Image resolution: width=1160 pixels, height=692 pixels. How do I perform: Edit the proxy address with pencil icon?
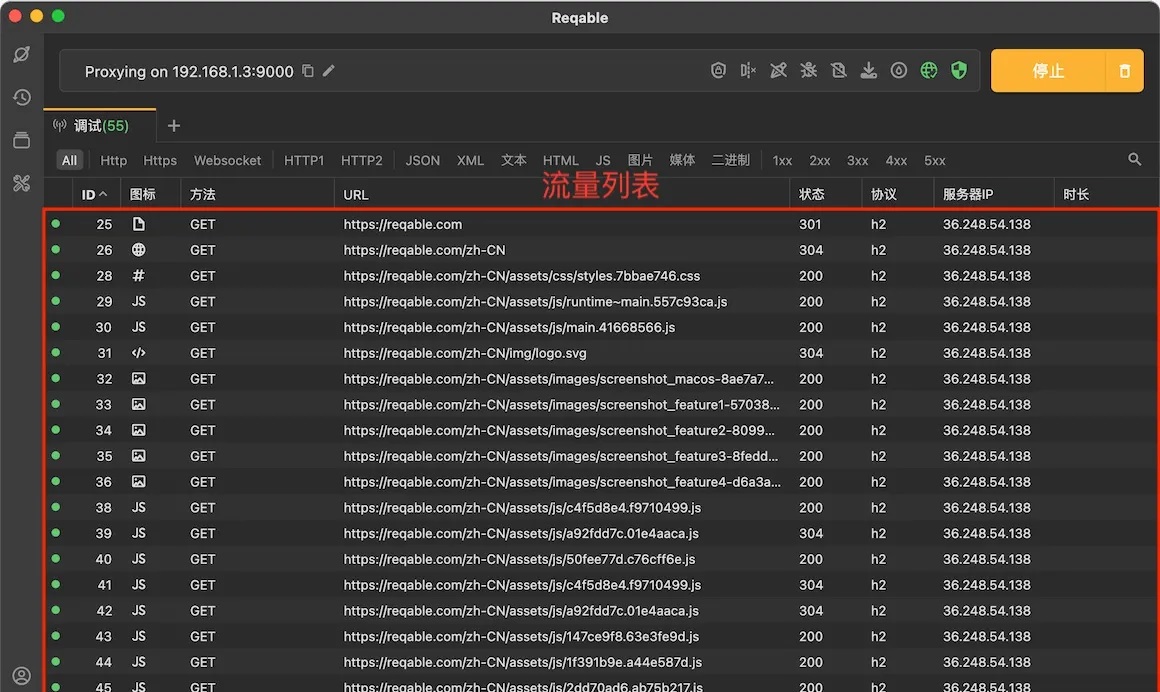tap(328, 71)
